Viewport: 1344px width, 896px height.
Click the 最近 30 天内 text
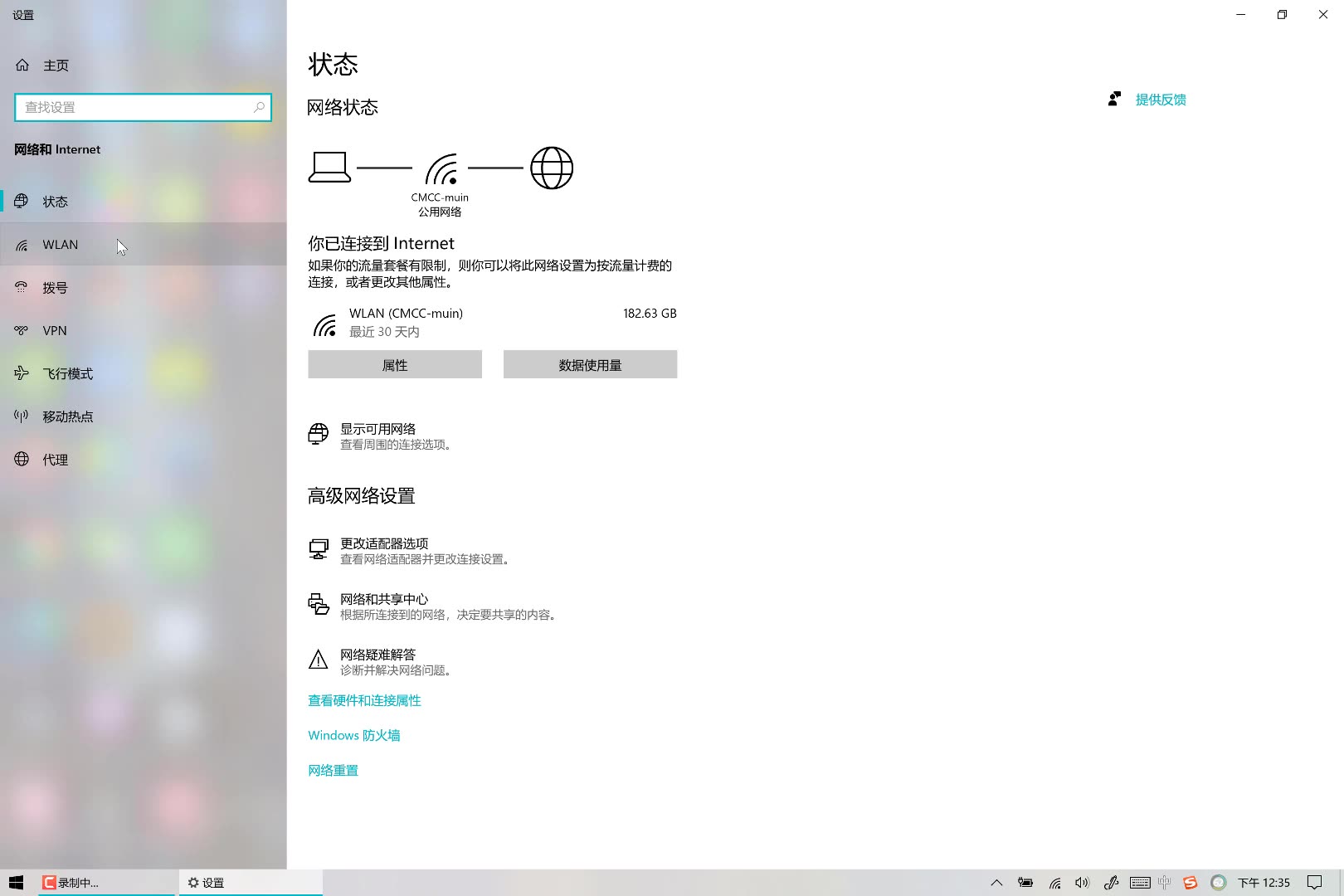[384, 332]
